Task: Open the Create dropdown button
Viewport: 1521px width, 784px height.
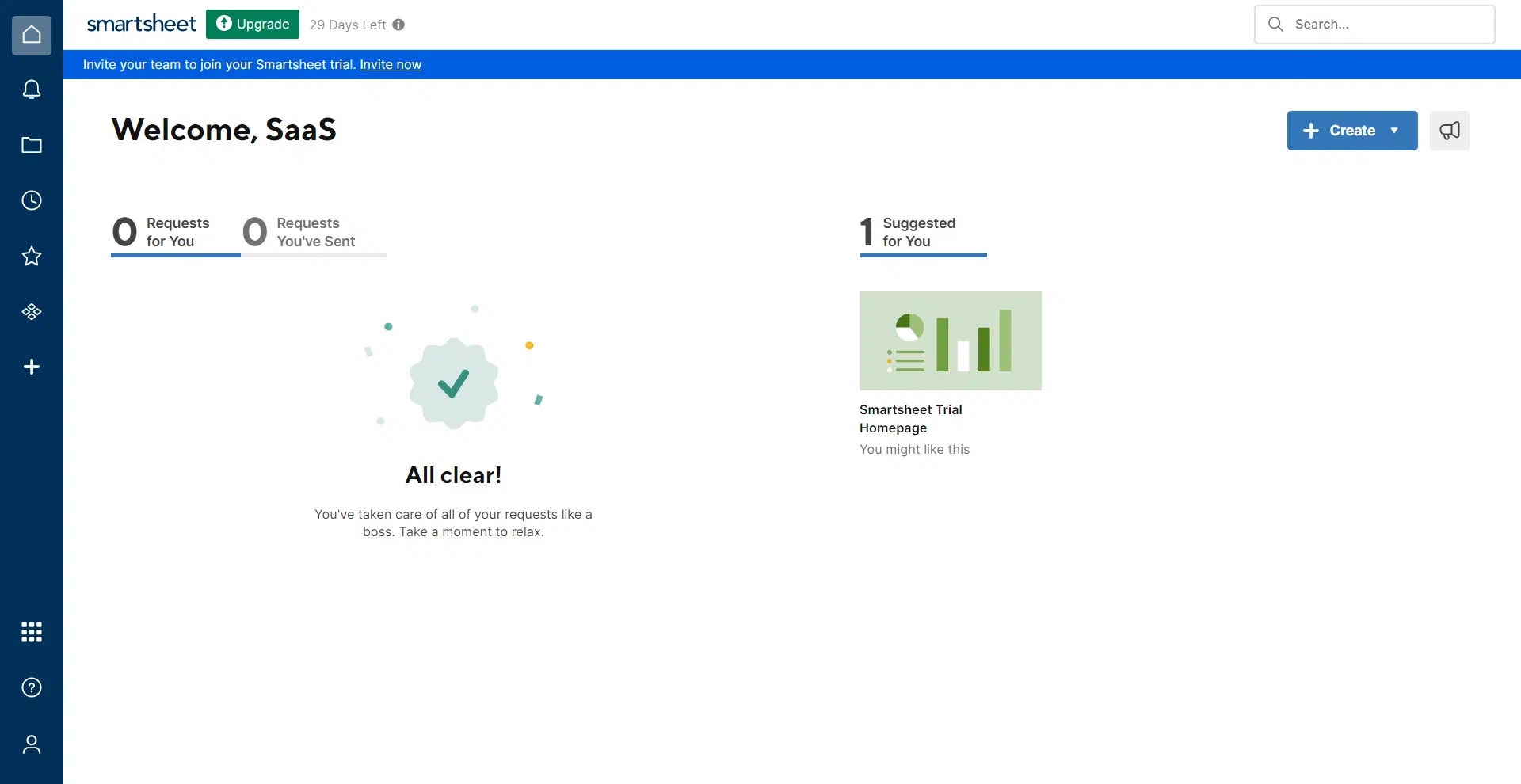Action: click(x=1352, y=131)
